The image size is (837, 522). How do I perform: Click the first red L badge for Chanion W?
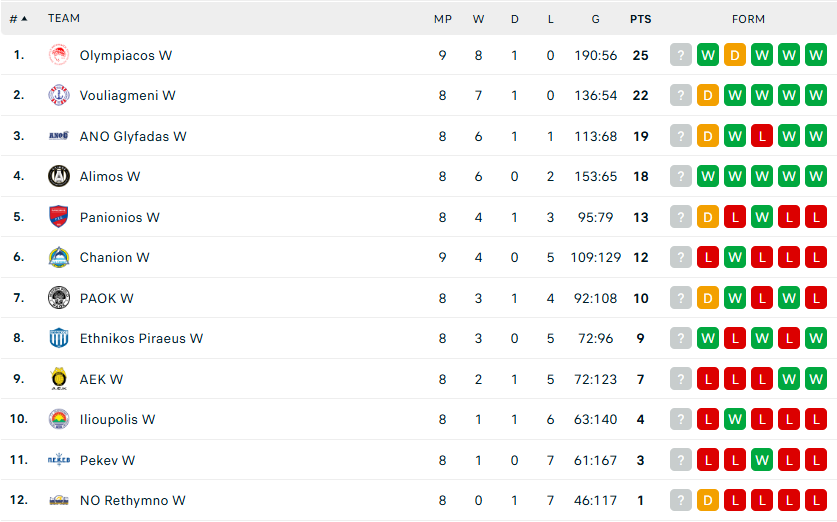click(708, 257)
